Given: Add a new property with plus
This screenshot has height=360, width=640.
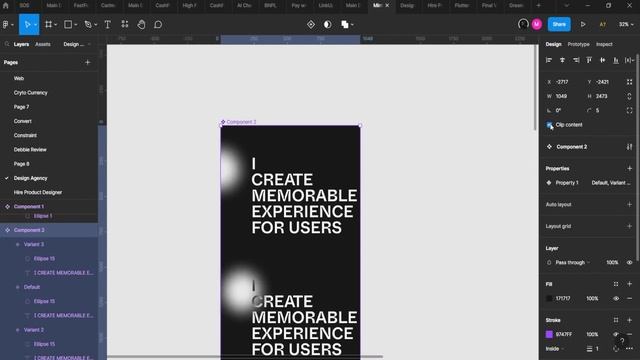Looking at the screenshot, I should pyautogui.click(x=629, y=169).
